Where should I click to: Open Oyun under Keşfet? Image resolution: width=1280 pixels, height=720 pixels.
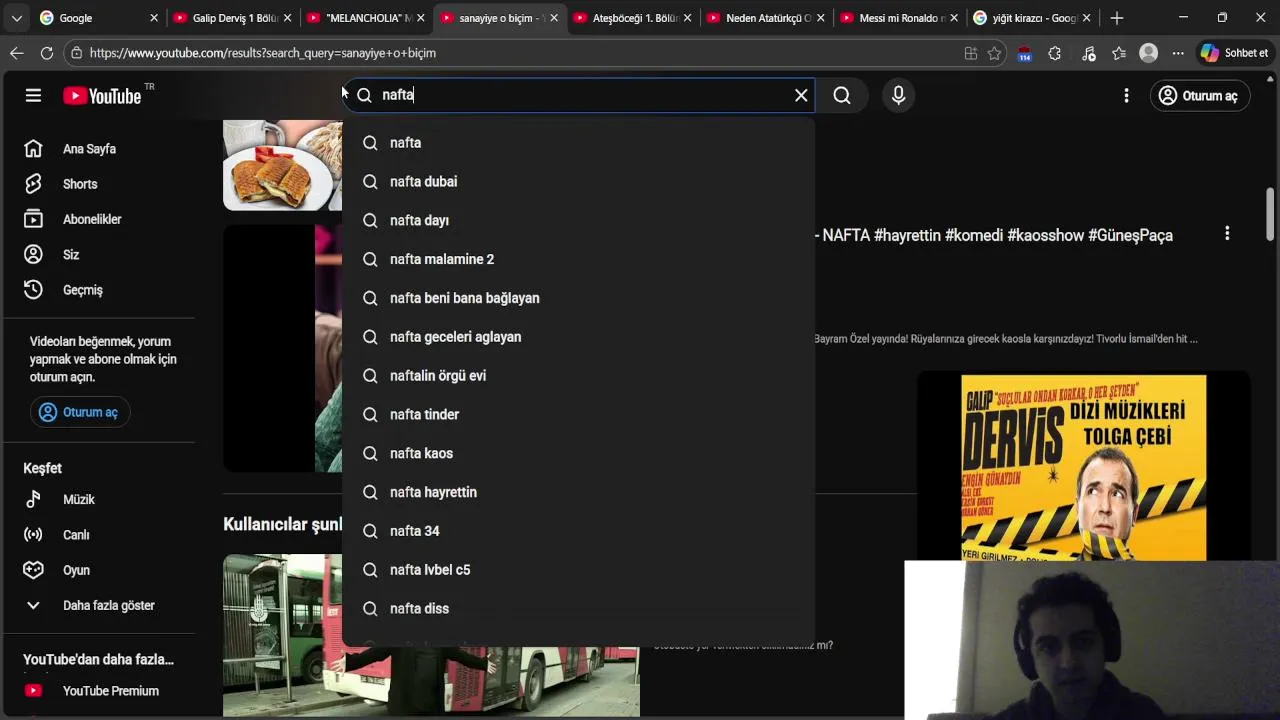(x=98, y=570)
